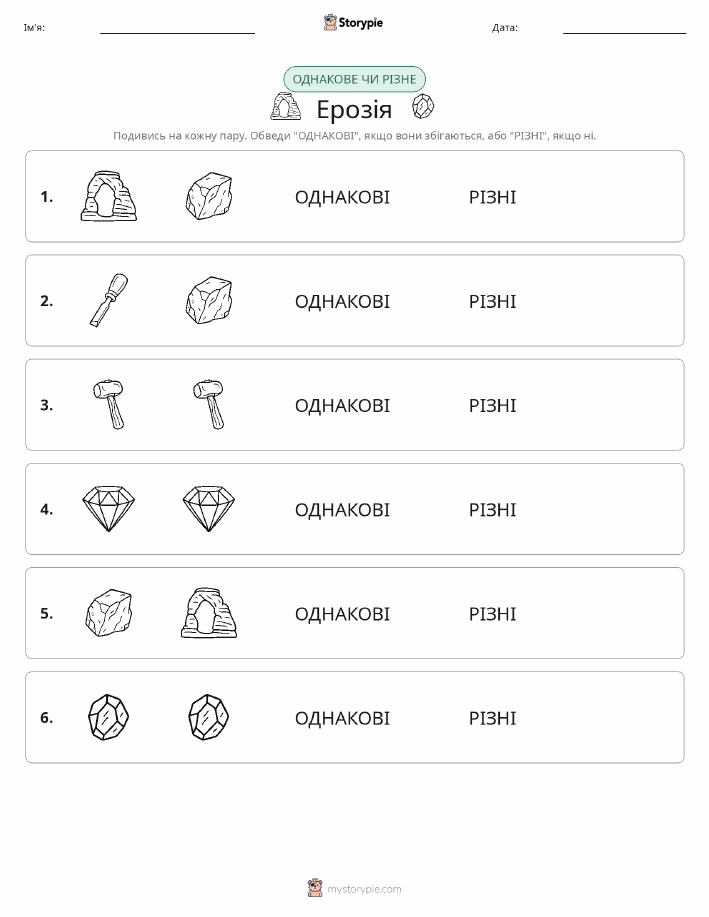Viewport: 709px width, 917px height.
Task: Select РІЗНІ for row 1
Action: [x=493, y=197]
